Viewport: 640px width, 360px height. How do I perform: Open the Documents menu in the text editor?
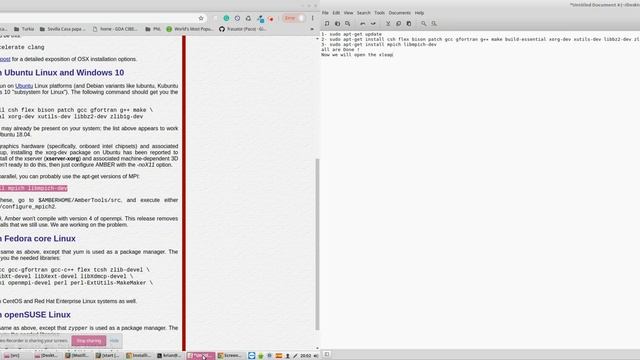[399, 13]
